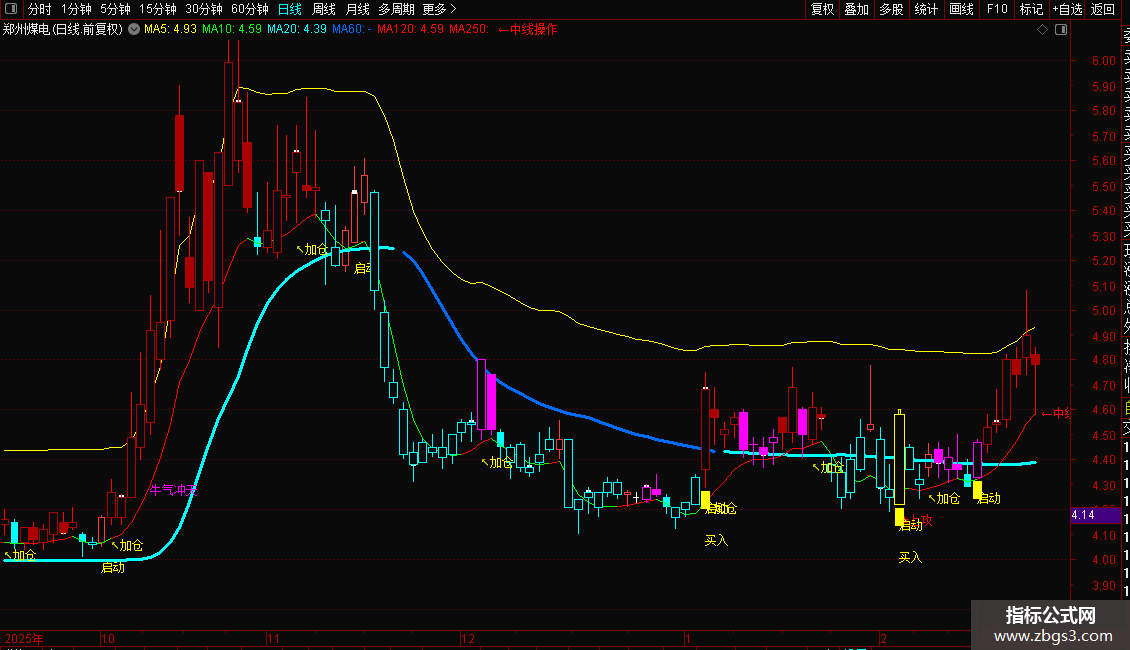Click the 买入 signal near February
Image resolution: width=1130 pixels, height=650 pixels.
click(x=910, y=557)
